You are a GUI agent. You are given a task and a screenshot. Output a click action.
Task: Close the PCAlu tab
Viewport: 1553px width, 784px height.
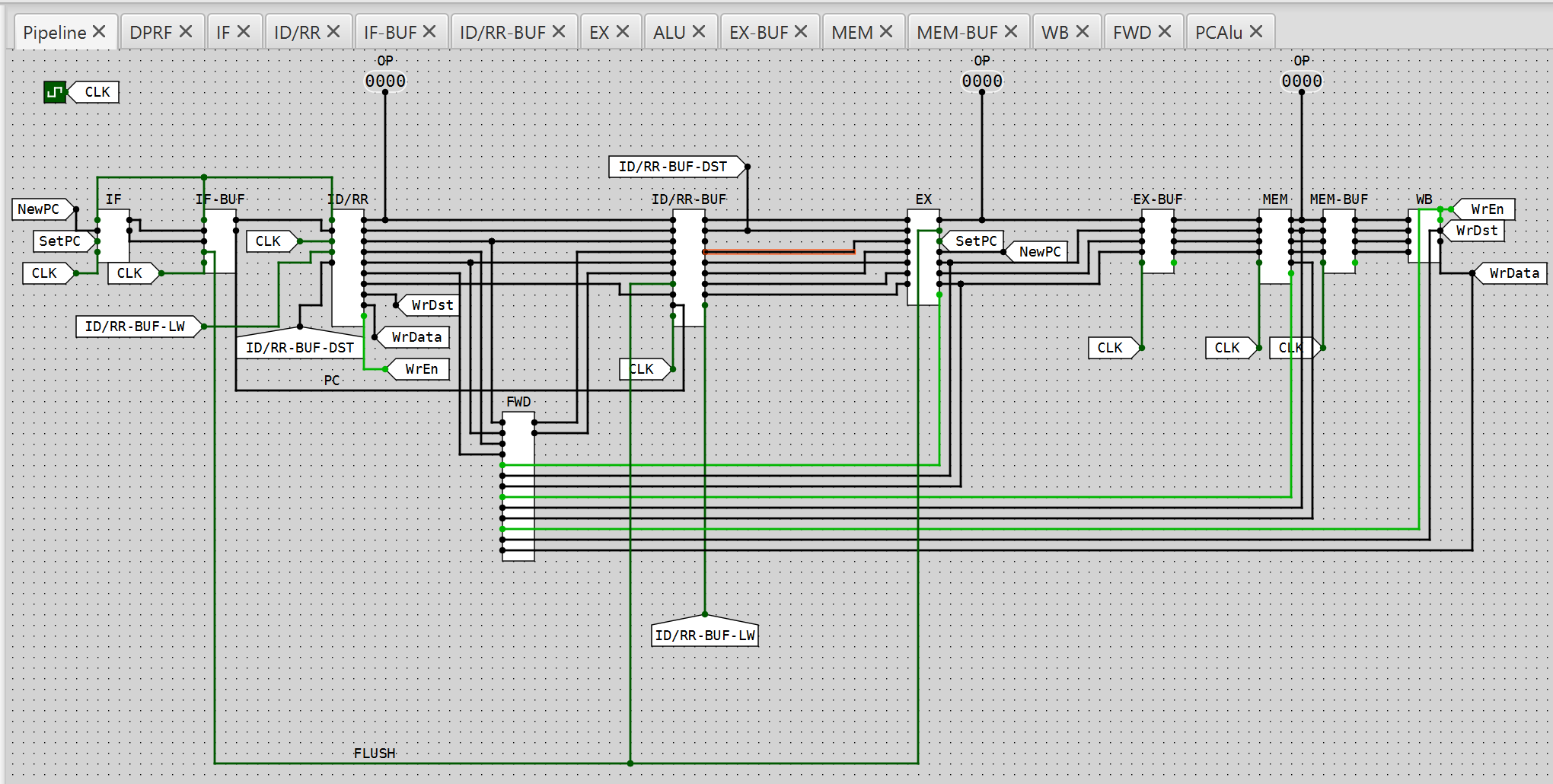(x=1256, y=31)
